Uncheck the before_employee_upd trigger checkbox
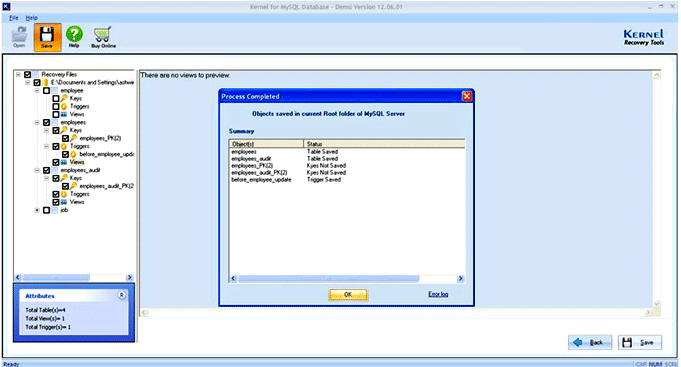This screenshot has height=367, width=681. point(66,154)
